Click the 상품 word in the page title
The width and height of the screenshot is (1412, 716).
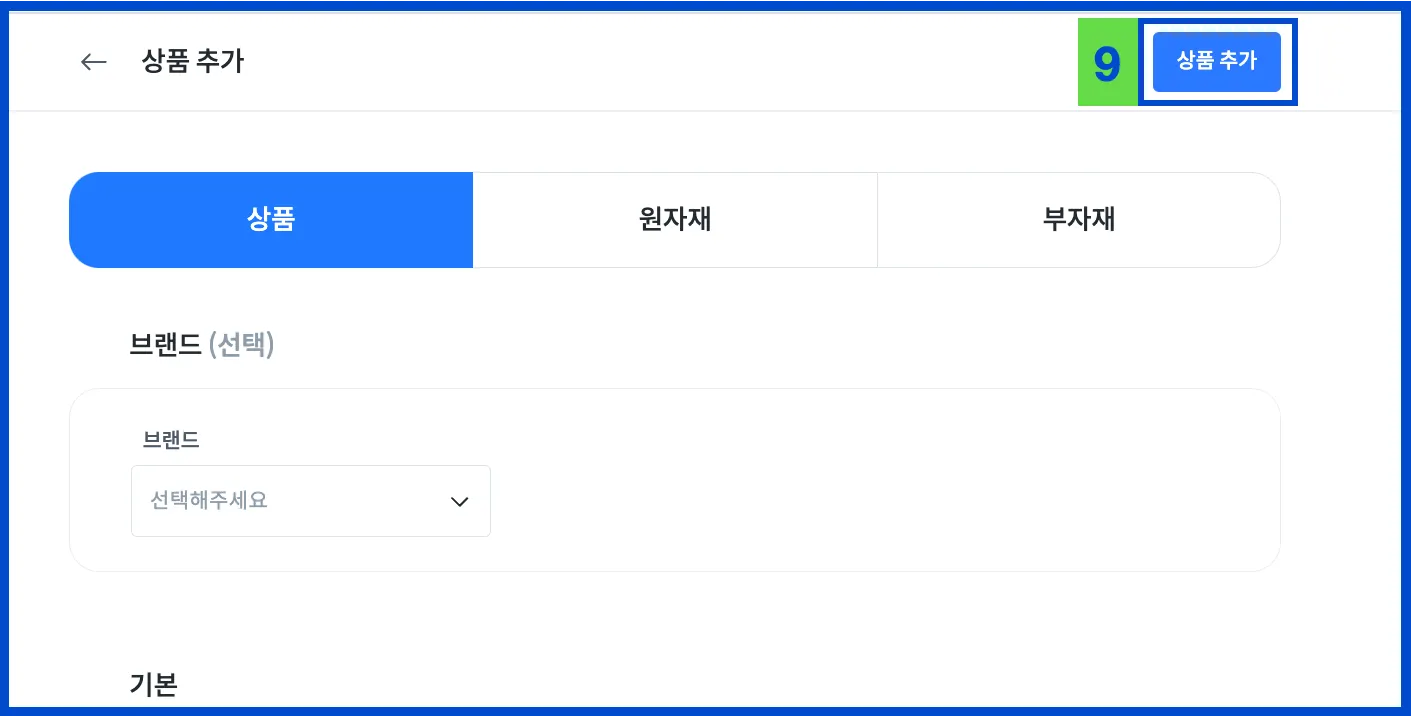(x=165, y=62)
